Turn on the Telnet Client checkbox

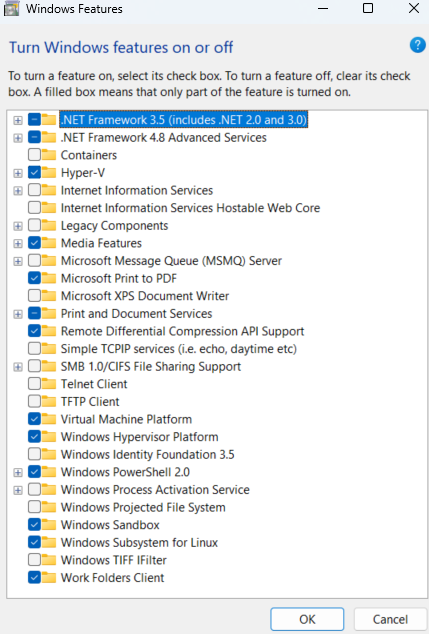[34, 384]
